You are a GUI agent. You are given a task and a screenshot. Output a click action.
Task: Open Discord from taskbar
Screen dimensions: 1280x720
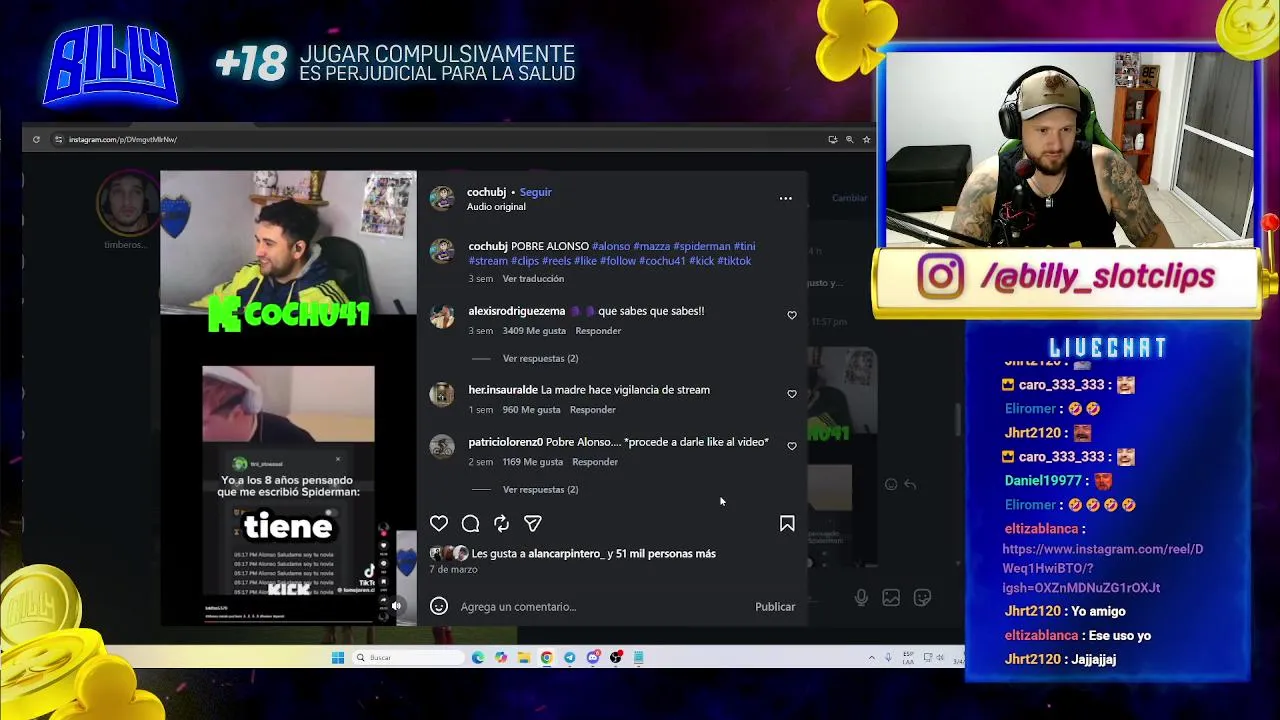pyautogui.click(x=593, y=657)
